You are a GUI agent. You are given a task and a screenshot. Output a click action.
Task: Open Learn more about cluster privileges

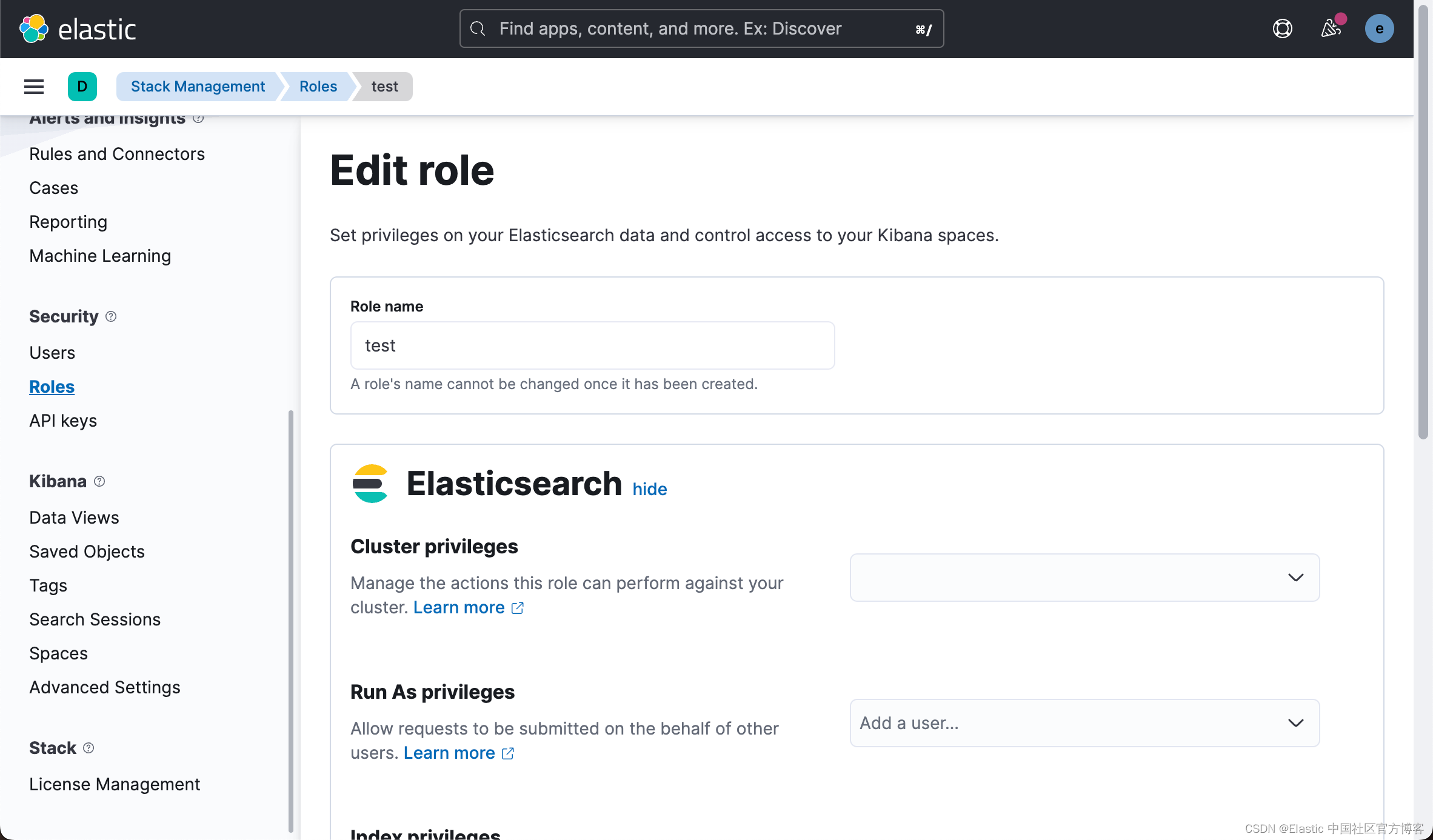[x=458, y=607]
